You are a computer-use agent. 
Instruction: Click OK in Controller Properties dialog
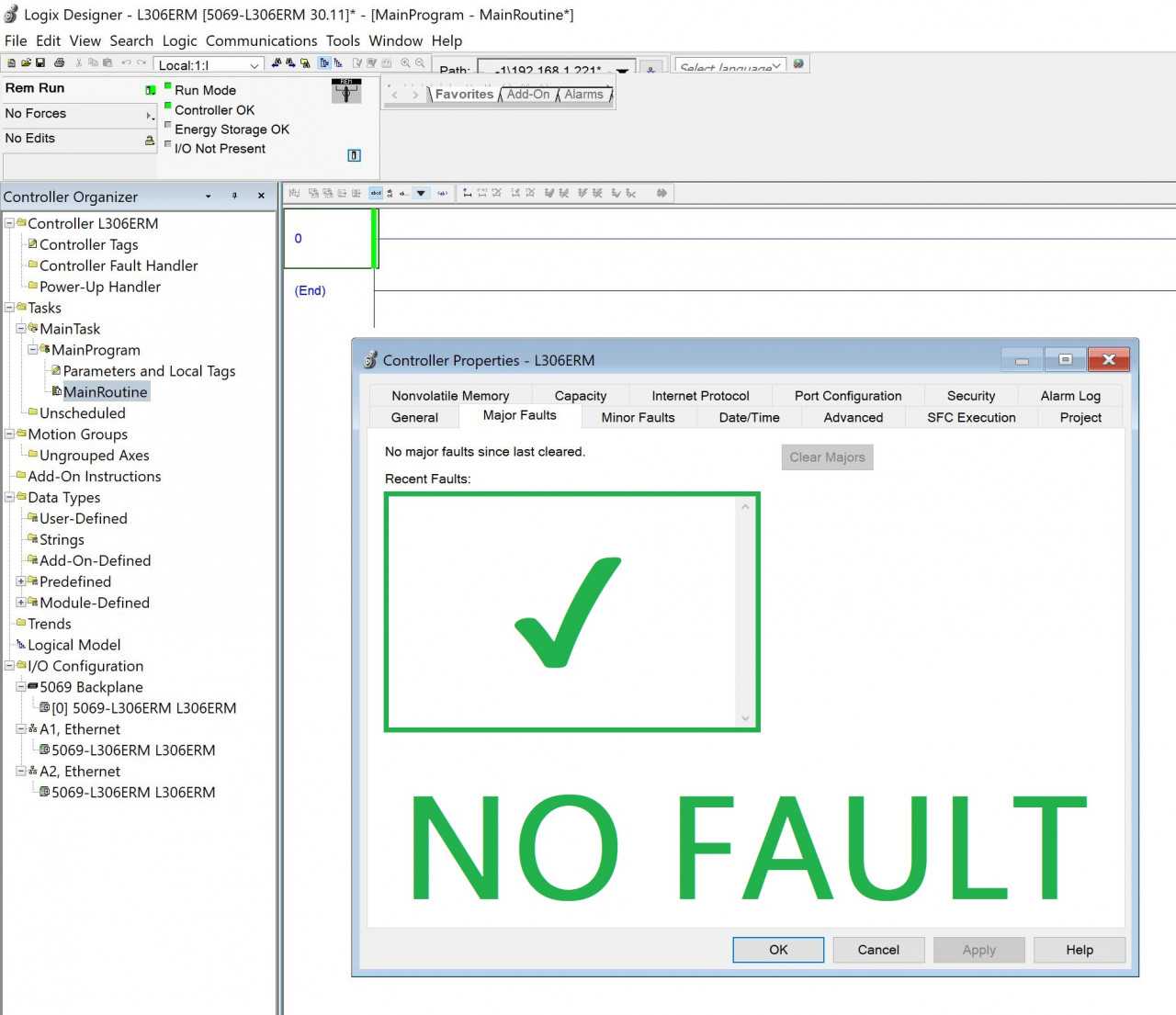pyautogui.click(x=778, y=950)
